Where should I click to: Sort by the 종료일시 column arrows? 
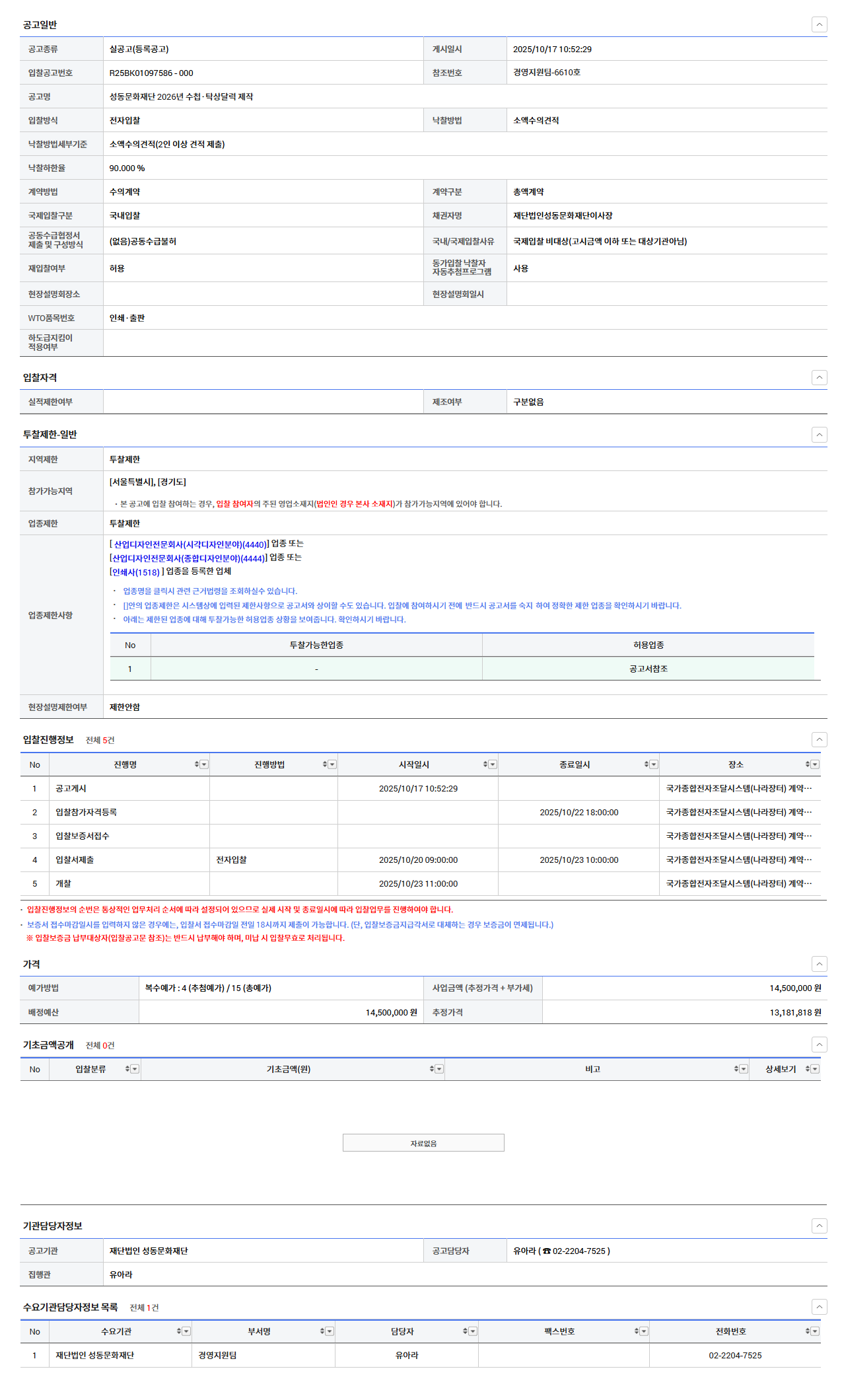point(647,764)
